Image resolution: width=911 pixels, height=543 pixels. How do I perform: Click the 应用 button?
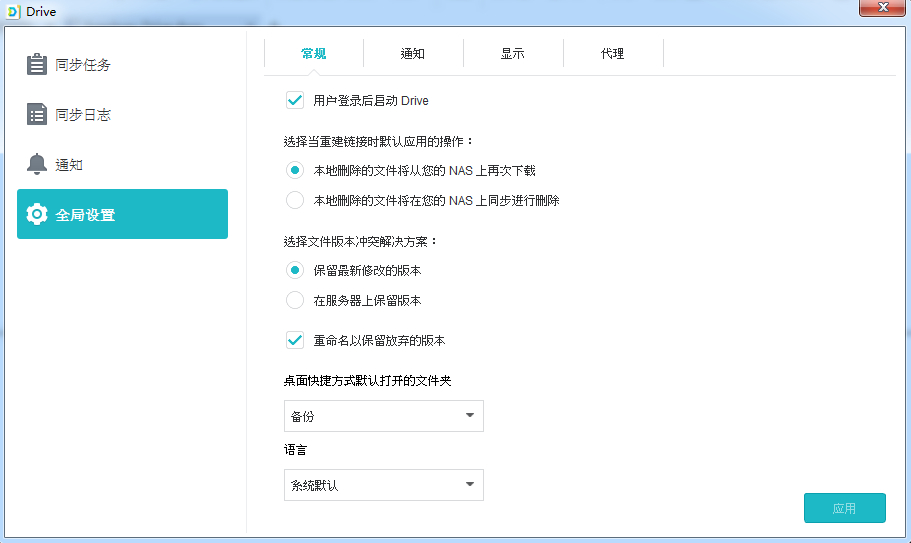[844, 508]
